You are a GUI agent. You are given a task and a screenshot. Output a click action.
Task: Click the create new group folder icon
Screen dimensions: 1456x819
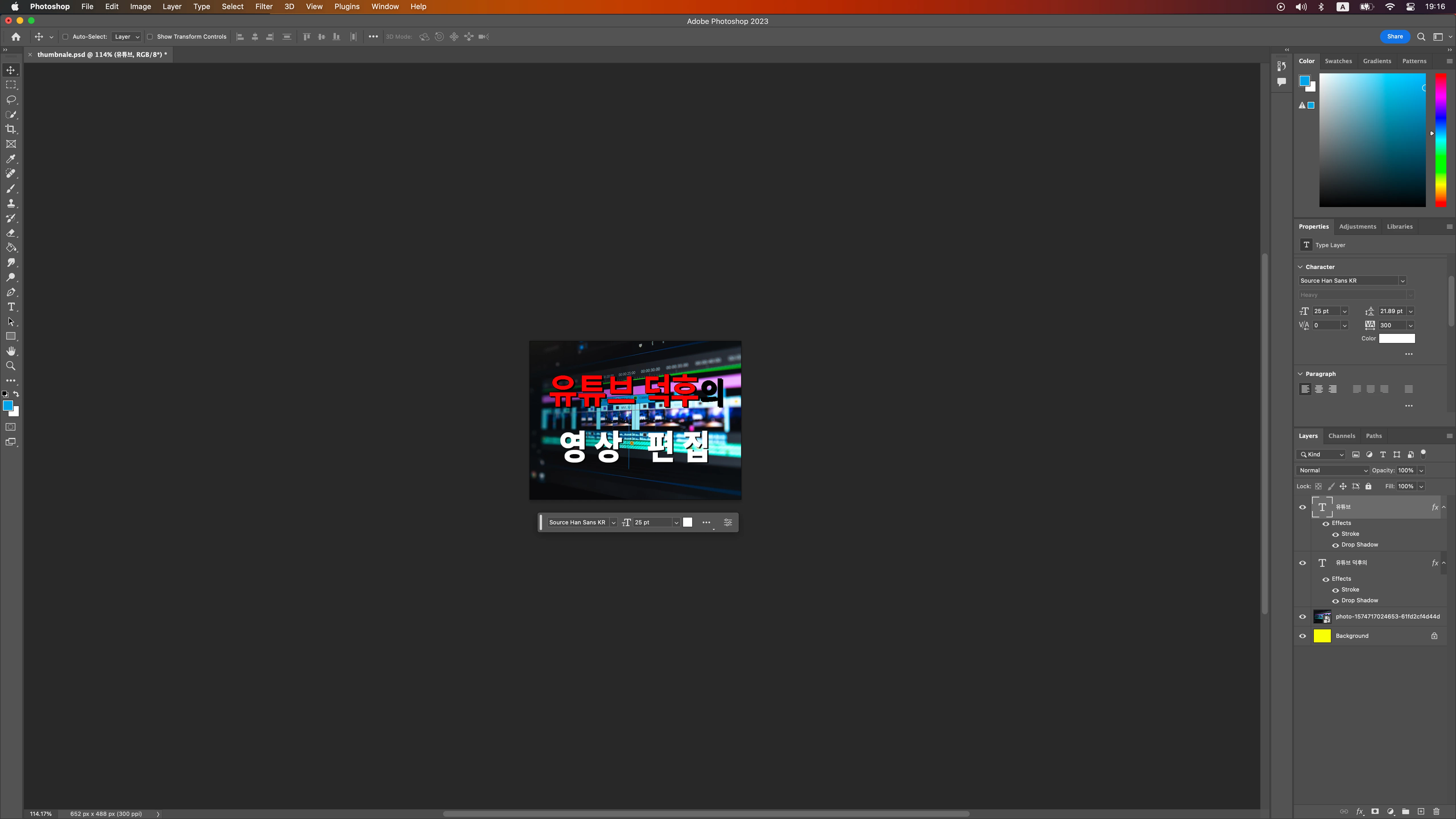click(x=1405, y=812)
